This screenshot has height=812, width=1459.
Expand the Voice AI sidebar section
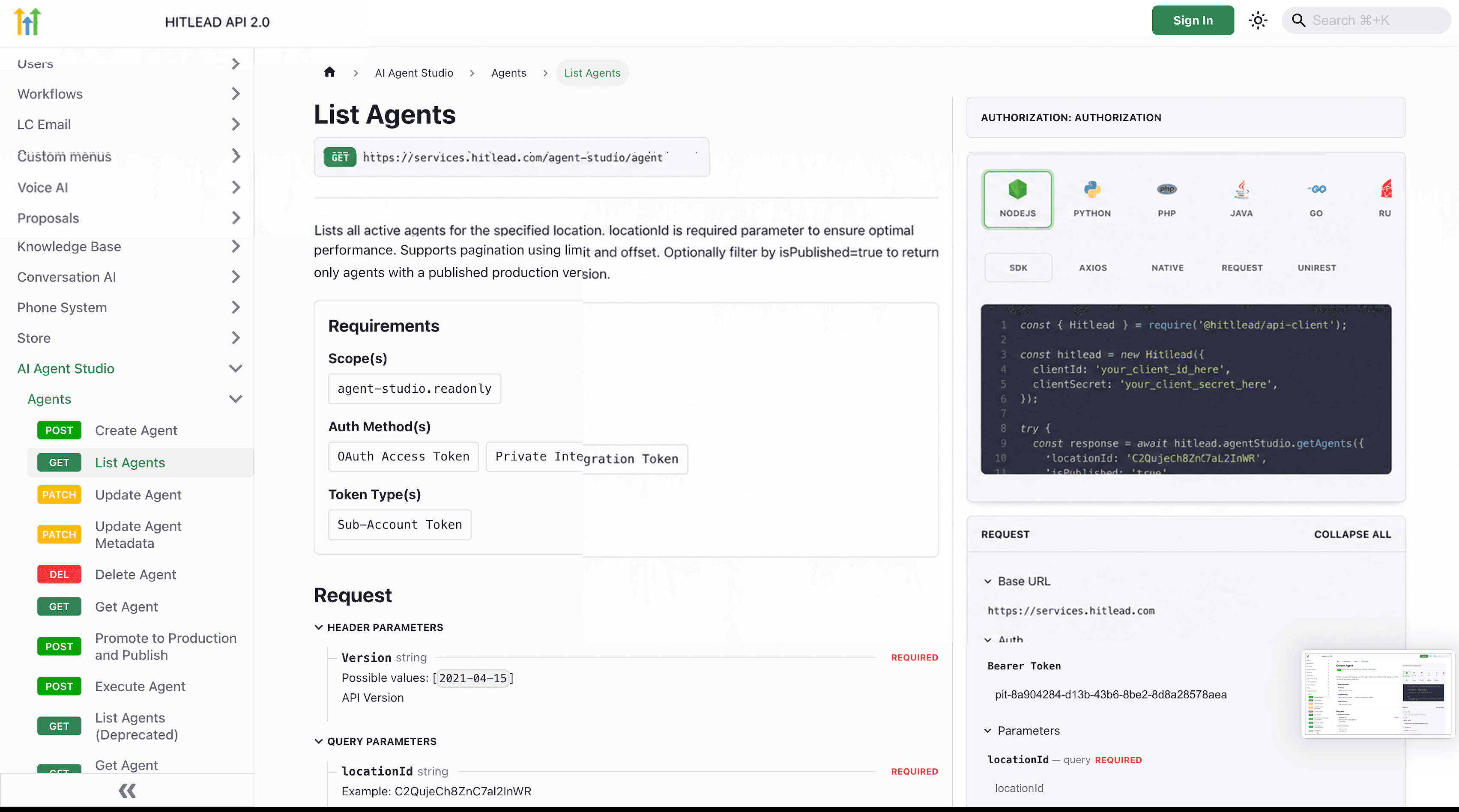click(236, 188)
